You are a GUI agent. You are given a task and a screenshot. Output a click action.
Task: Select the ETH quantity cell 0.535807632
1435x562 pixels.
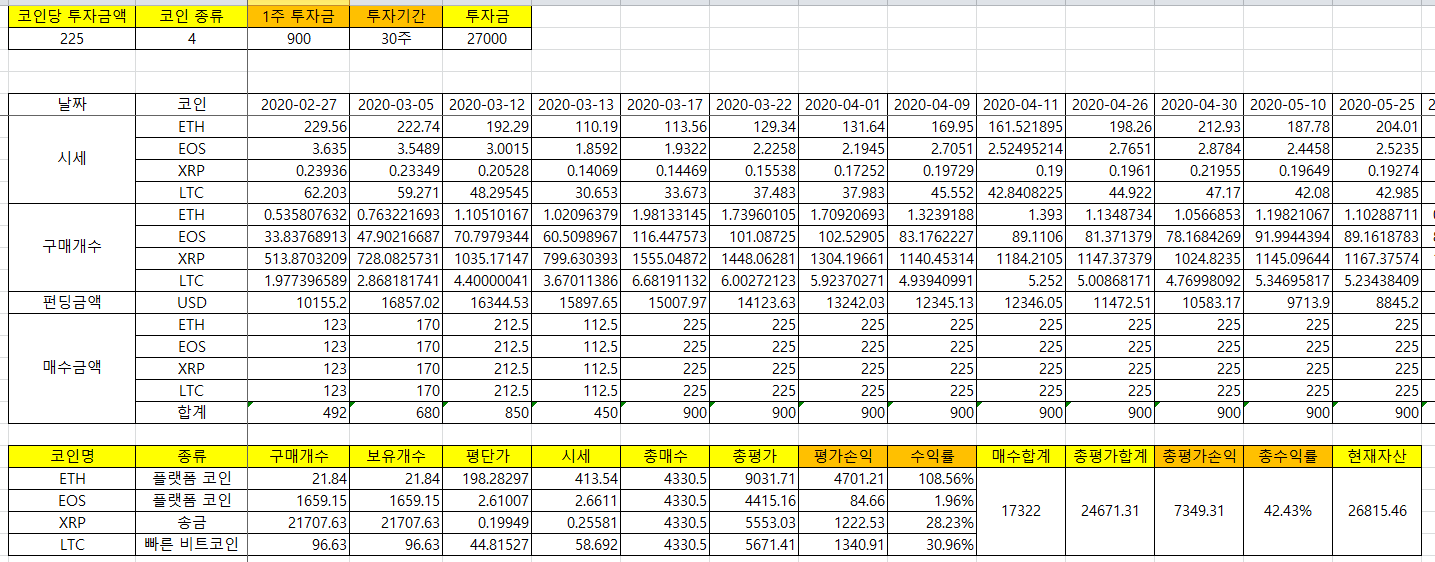coord(298,214)
